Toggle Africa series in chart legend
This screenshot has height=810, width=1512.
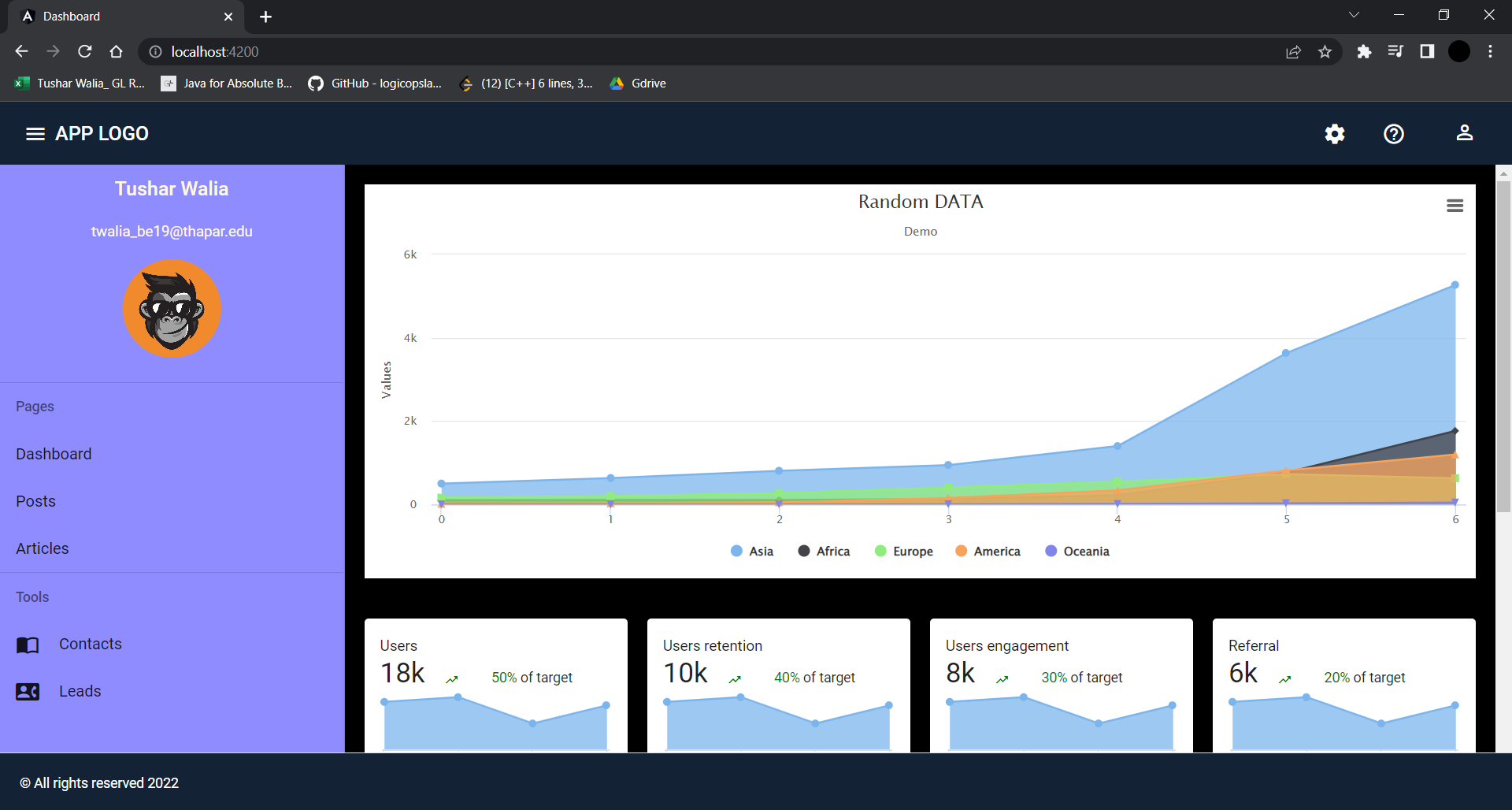(824, 552)
